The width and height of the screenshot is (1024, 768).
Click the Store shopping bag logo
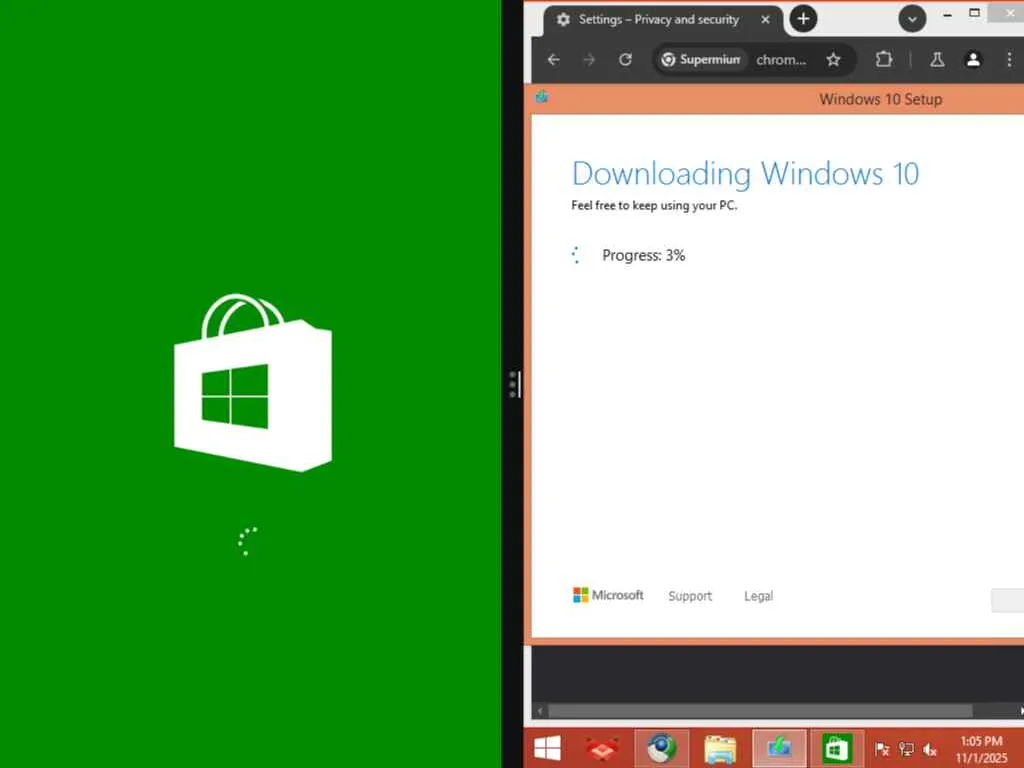(x=253, y=383)
